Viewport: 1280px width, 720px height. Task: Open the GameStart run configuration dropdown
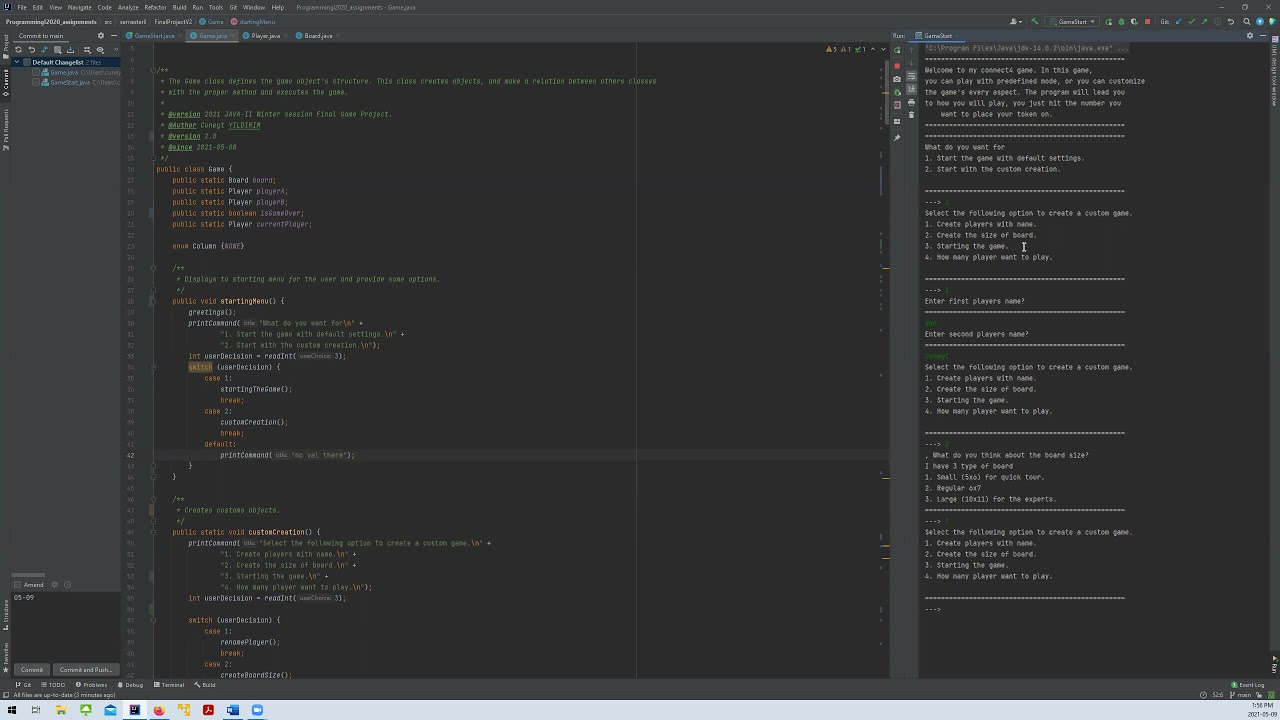(1072, 21)
